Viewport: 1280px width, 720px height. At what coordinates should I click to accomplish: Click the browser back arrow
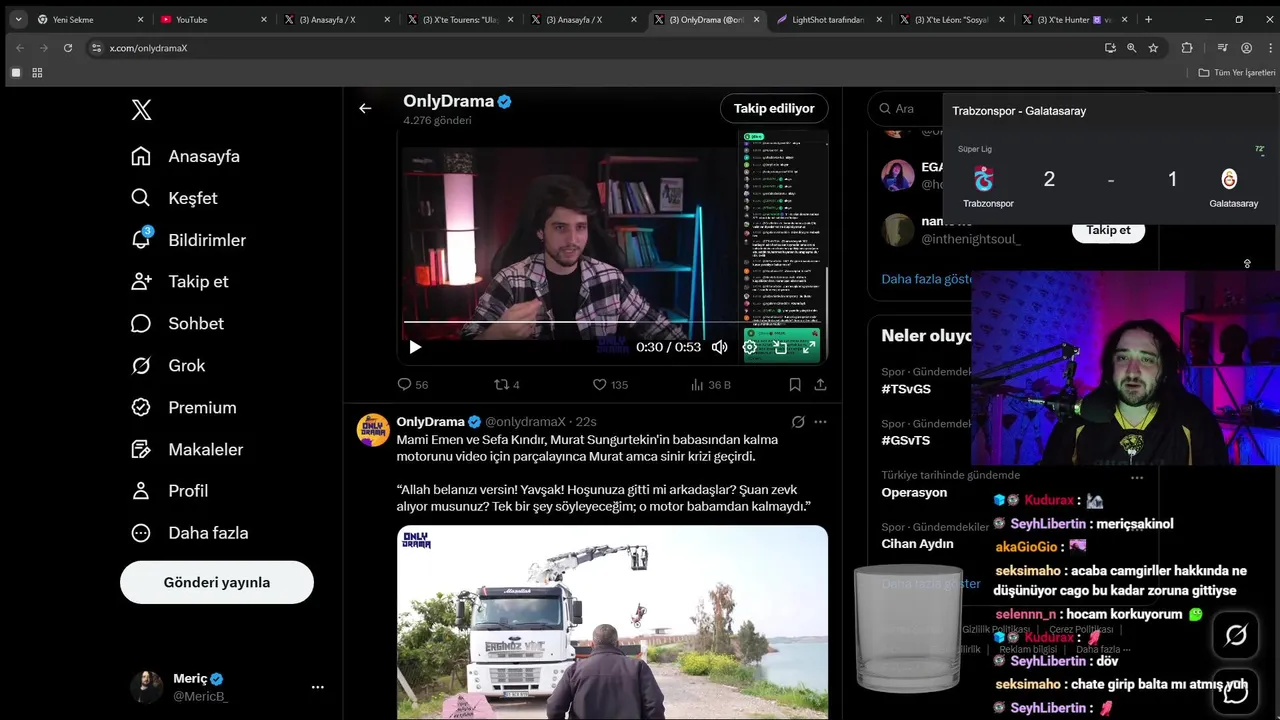click(x=18, y=48)
